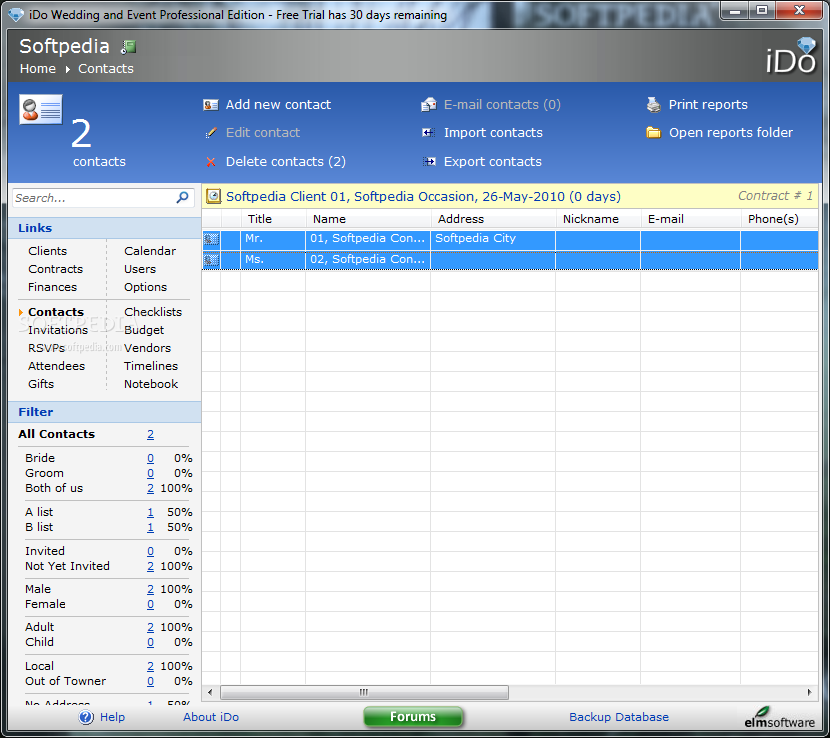Click the contract icon beside Softpedia Client 01
Screen dimensions: 830x738
[x=213, y=196]
